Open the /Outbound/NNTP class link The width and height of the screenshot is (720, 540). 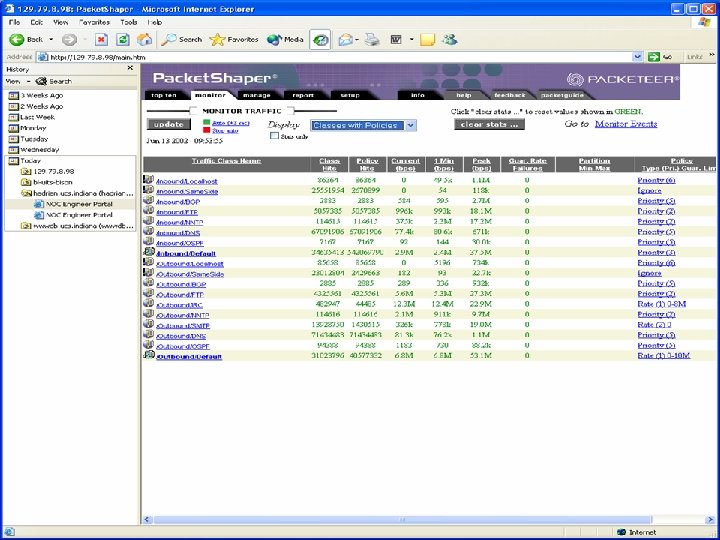coord(182,315)
